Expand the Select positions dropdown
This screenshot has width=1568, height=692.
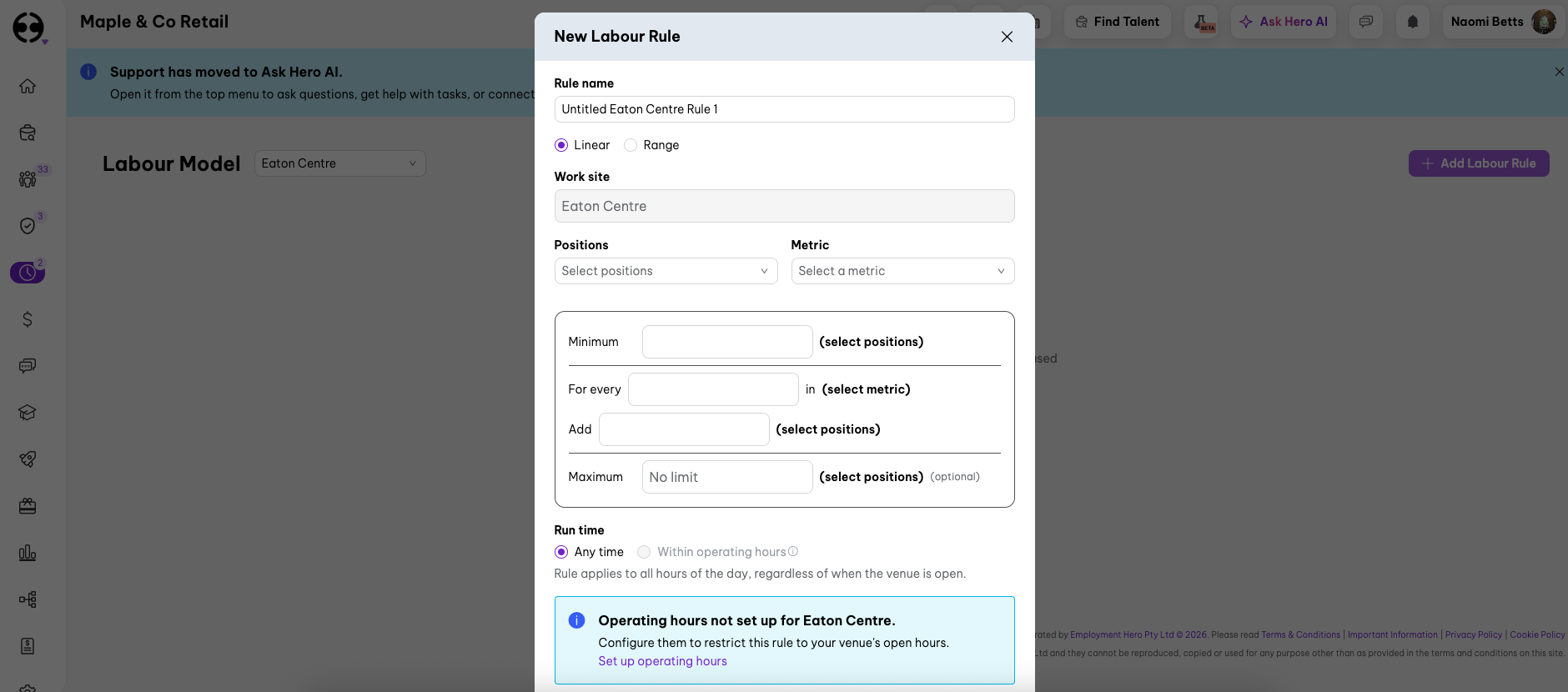pyautogui.click(x=666, y=271)
